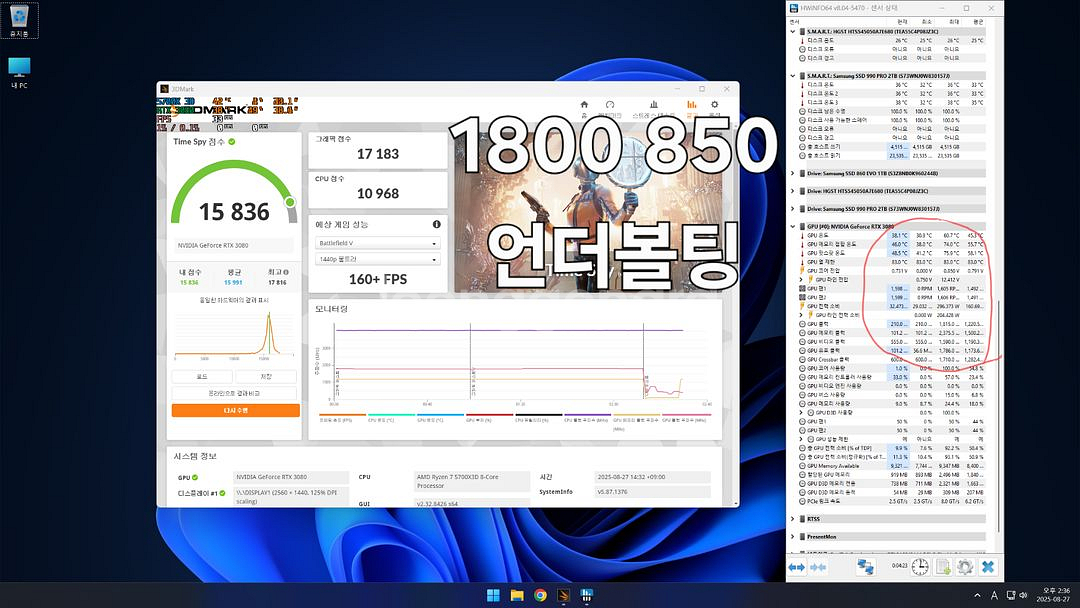
Task: Open the Benchmarks section in 3DMark
Action: click(610, 107)
